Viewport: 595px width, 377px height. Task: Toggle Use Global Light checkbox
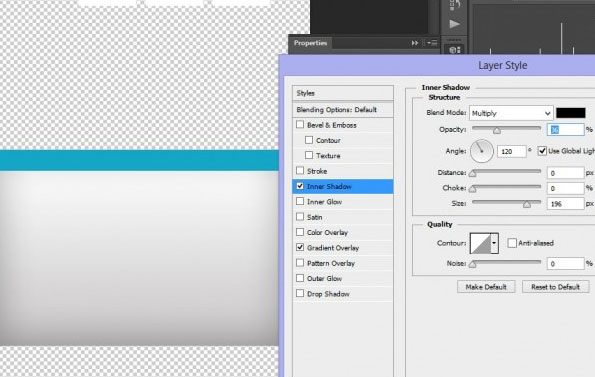(x=542, y=151)
